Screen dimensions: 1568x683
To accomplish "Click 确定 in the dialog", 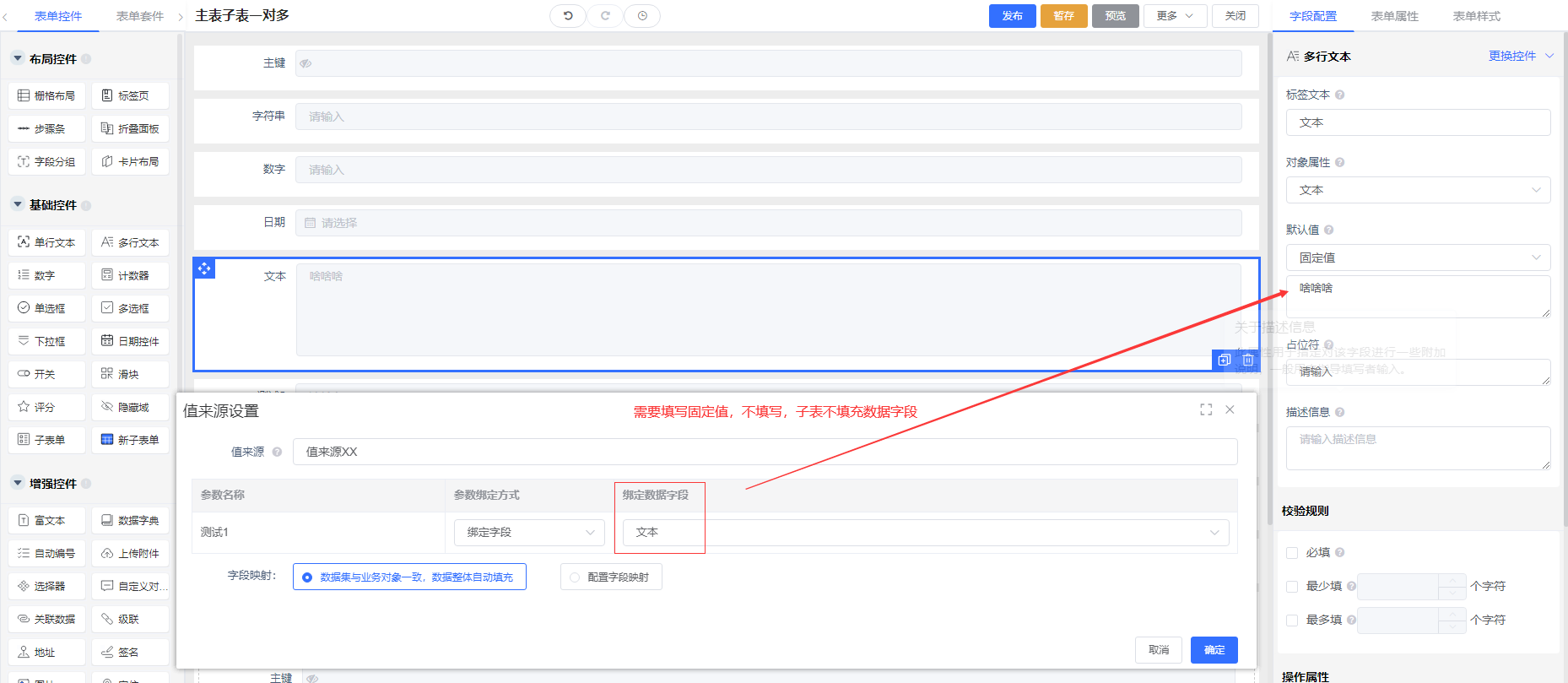I will click(x=1214, y=650).
